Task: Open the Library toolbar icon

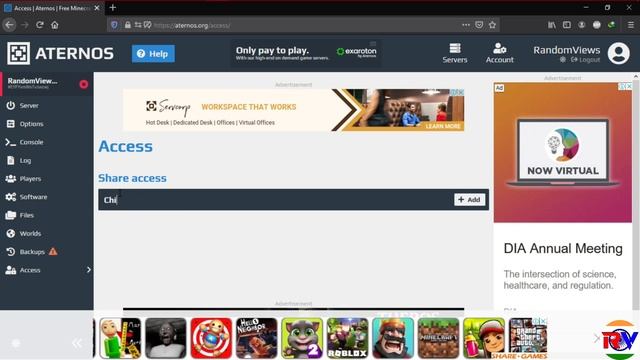Action: pyautogui.click(x=552, y=25)
